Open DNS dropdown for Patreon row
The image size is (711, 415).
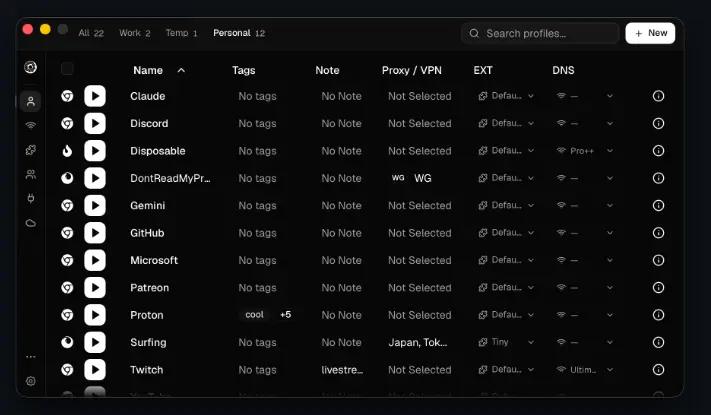[x=585, y=288]
